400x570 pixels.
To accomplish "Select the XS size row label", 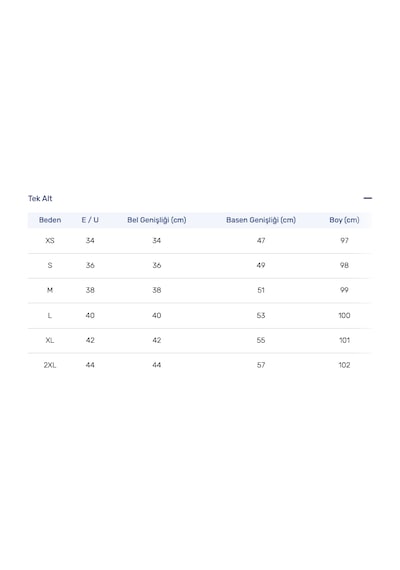I will pos(50,241).
